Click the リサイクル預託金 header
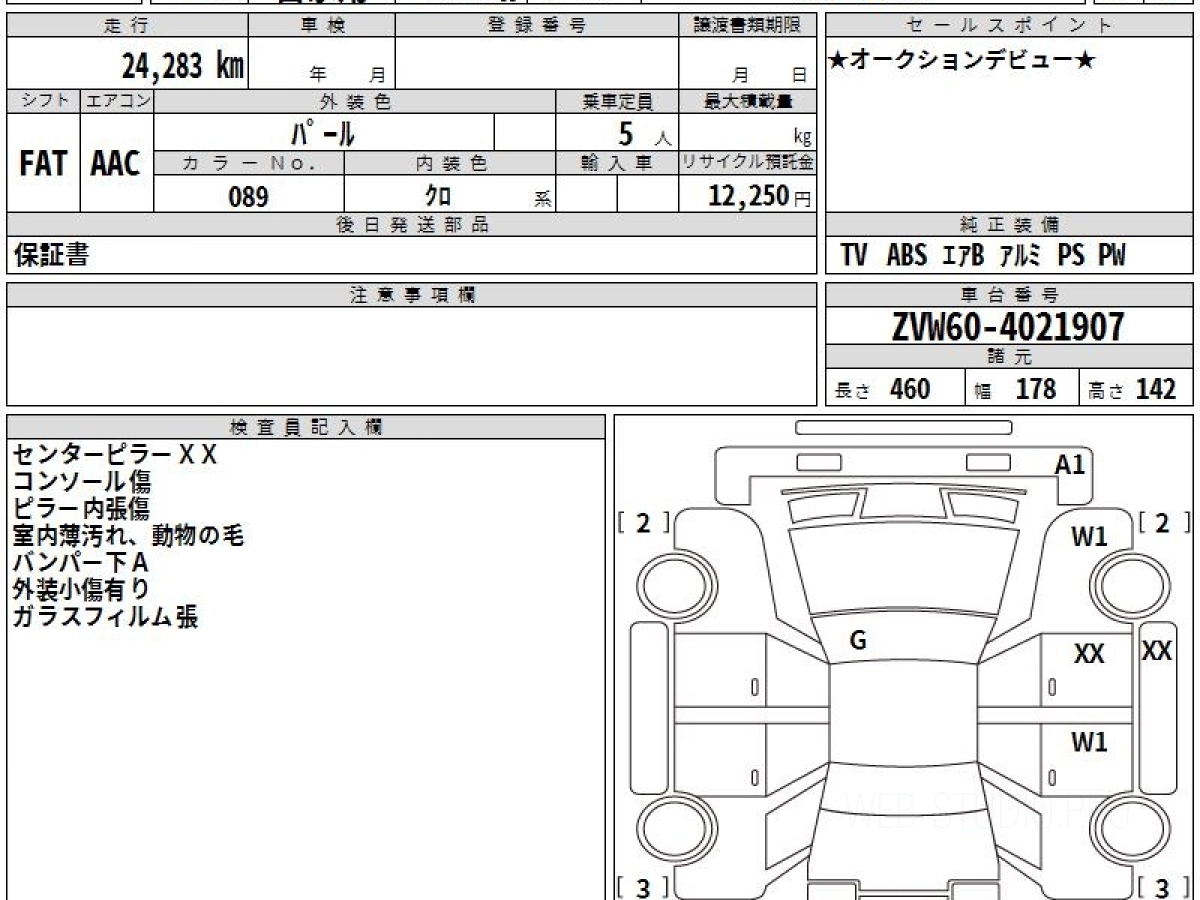 [x=748, y=163]
